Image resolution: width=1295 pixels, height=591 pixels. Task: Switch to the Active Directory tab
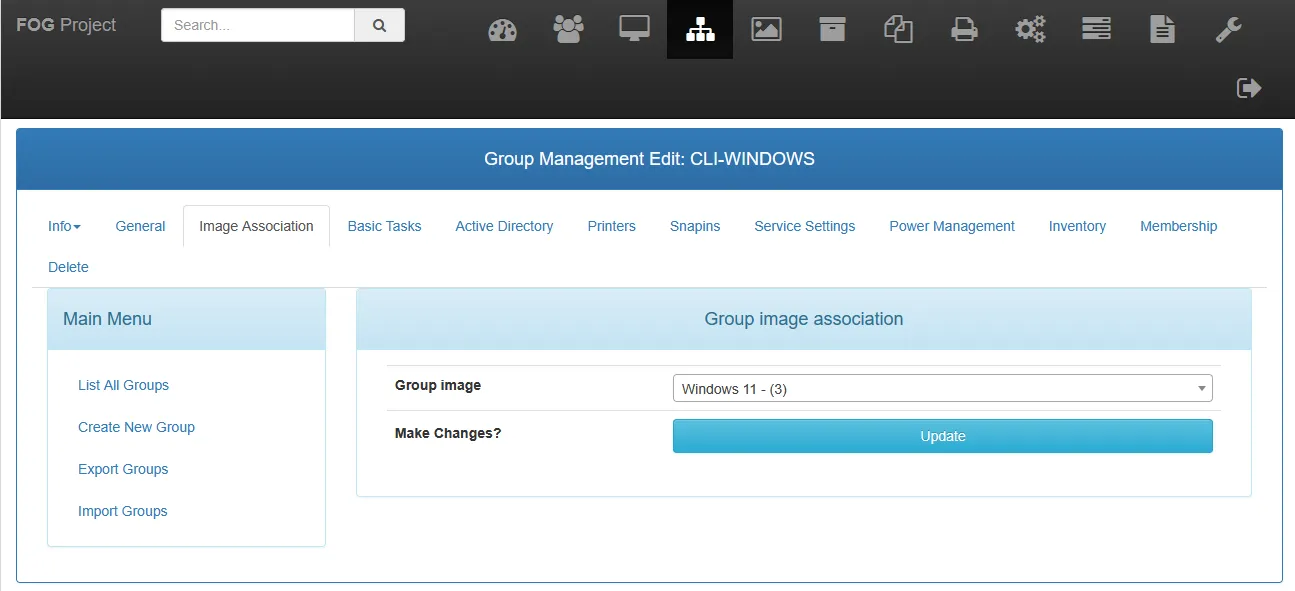point(504,226)
